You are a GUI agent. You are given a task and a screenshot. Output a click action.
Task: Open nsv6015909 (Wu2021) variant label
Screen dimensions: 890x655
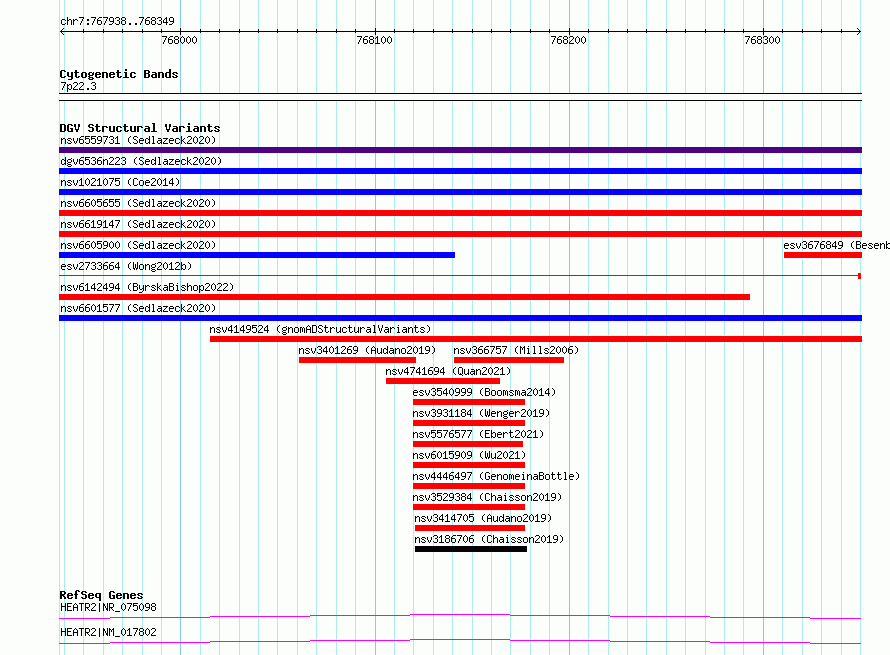point(469,455)
